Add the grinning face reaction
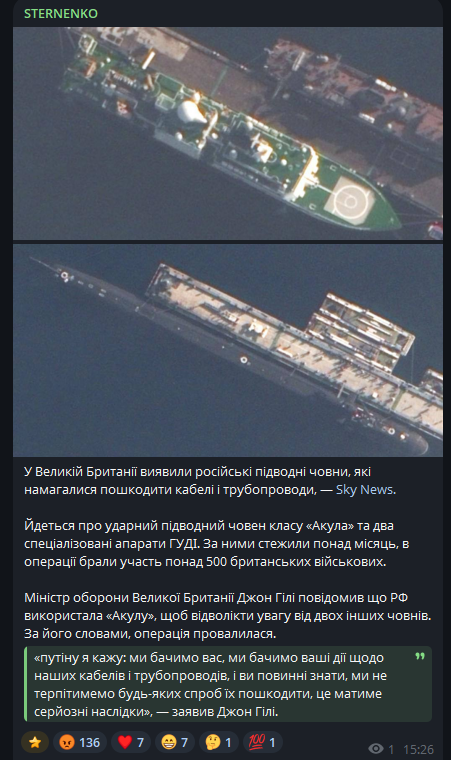 175,742
